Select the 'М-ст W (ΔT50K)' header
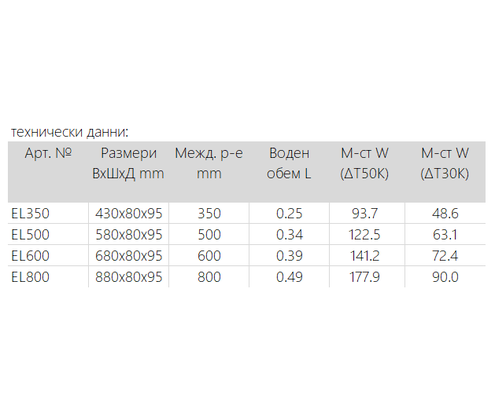The width and height of the screenshot is (495, 417). [364, 163]
